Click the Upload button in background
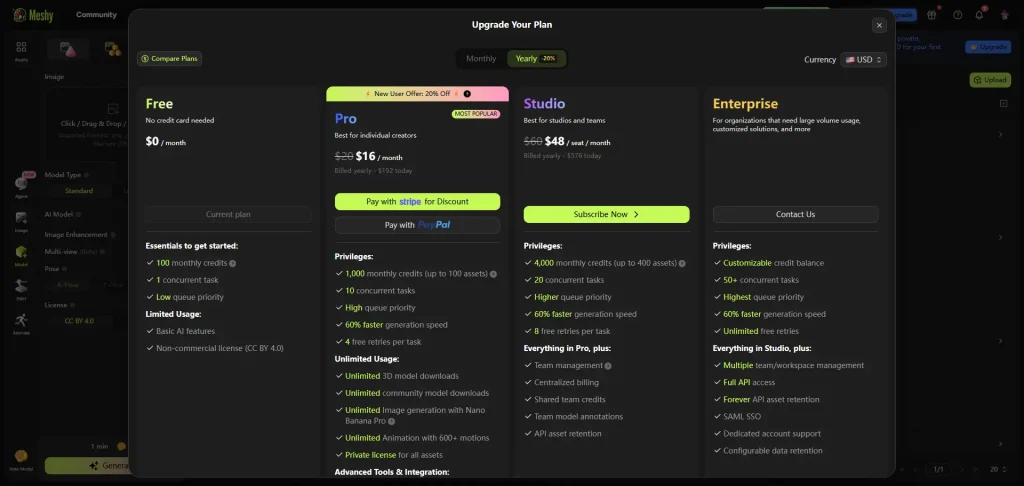 [x=990, y=80]
